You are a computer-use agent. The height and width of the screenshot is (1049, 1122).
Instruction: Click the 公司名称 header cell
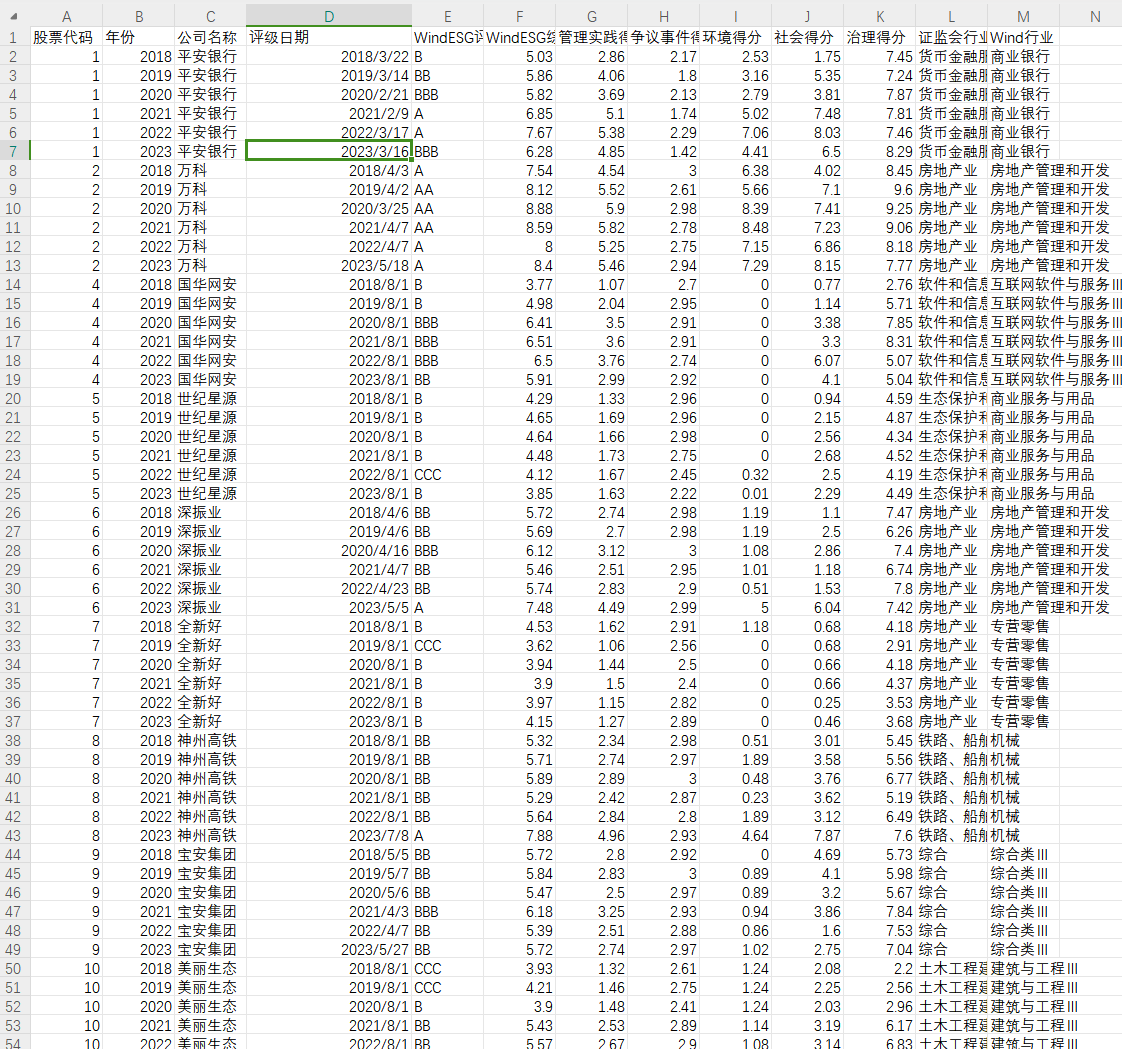point(210,37)
